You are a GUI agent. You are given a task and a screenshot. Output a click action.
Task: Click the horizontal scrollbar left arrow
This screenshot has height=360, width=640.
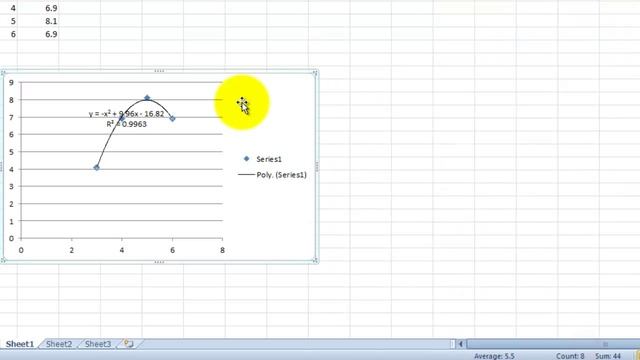click(461, 344)
